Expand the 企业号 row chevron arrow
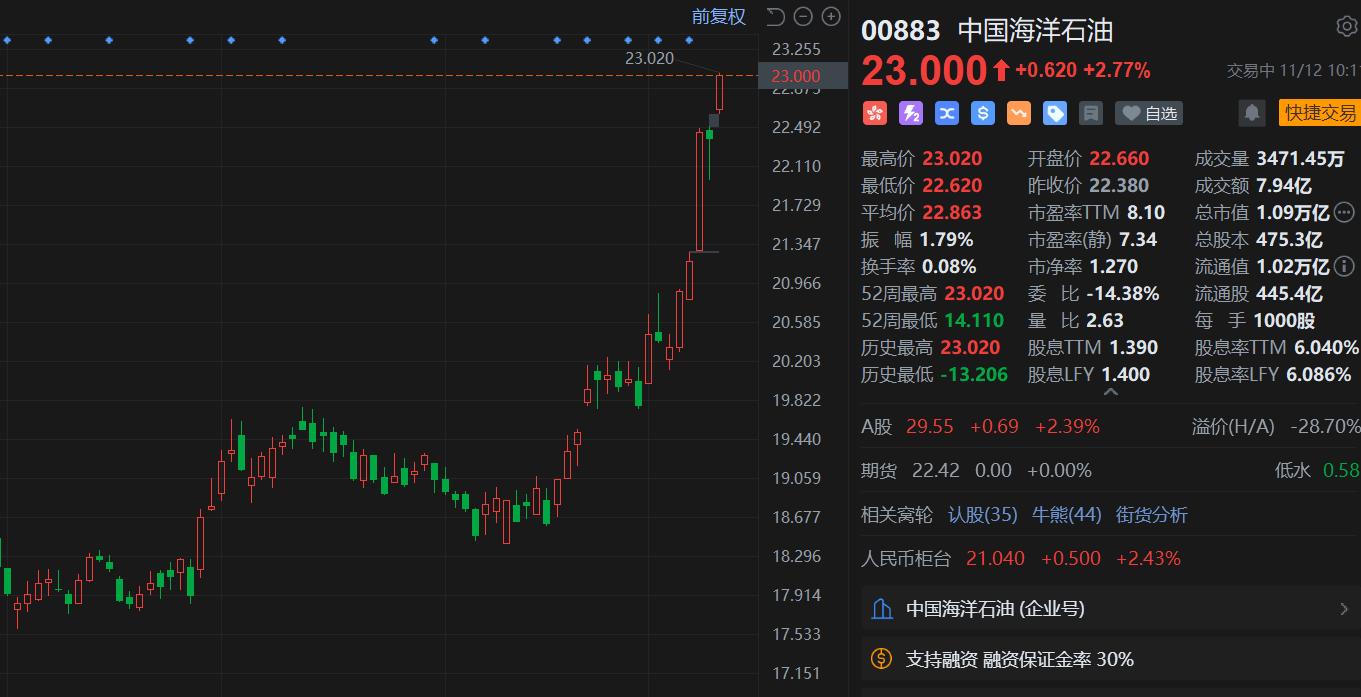The image size is (1361, 697). [x=1343, y=608]
